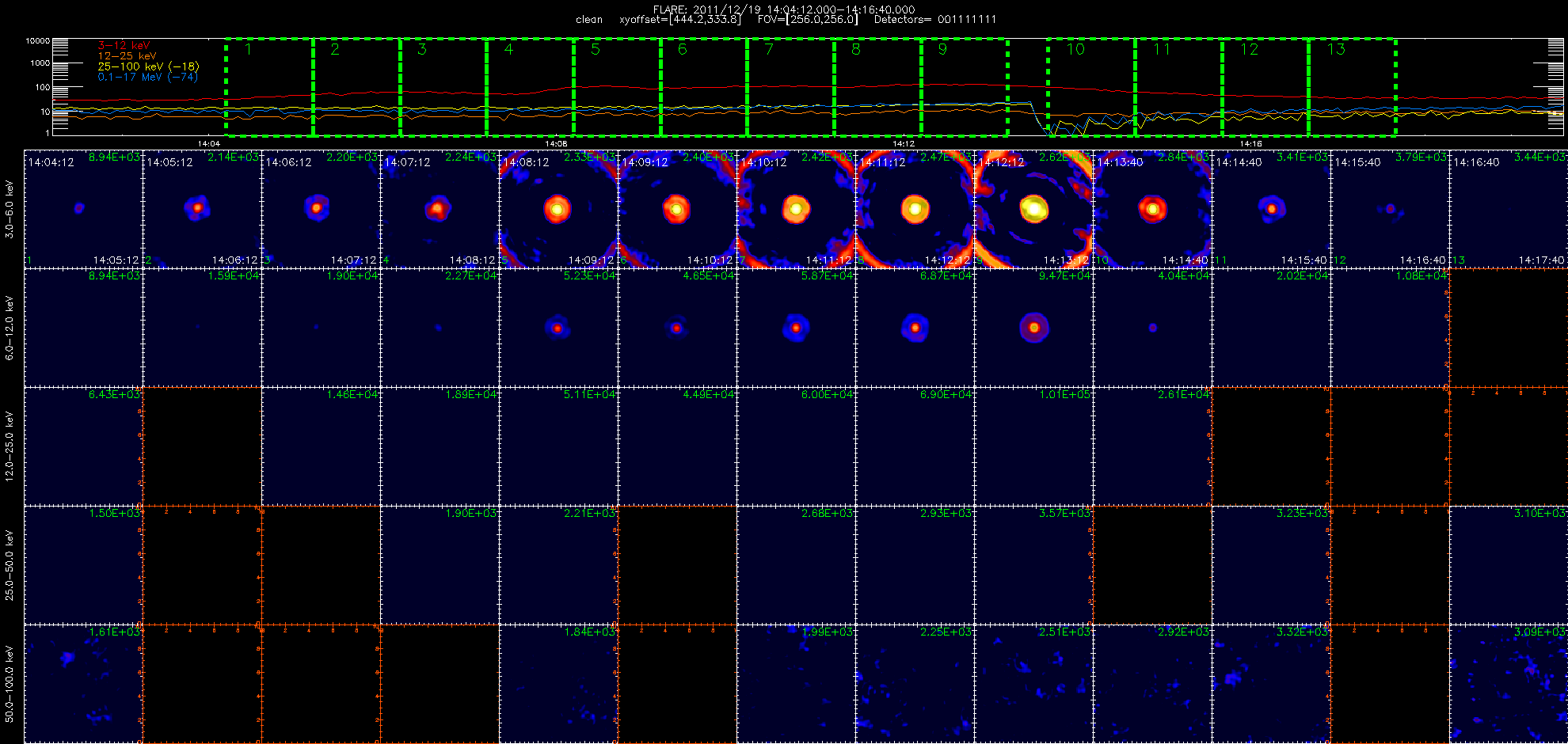This screenshot has width=1568, height=744.
Task: Click the 2.27E+04 peak value label
Action: click(471, 275)
